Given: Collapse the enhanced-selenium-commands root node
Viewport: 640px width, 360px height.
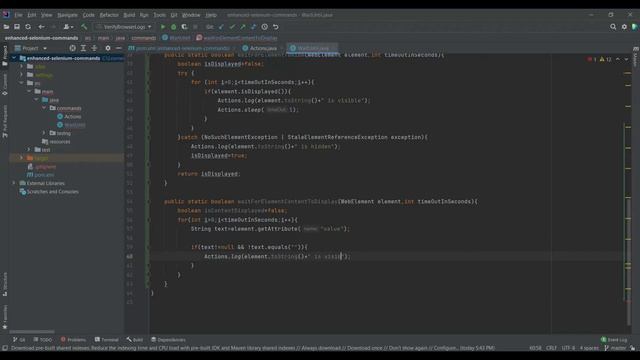Looking at the screenshot, I should click(14, 58).
